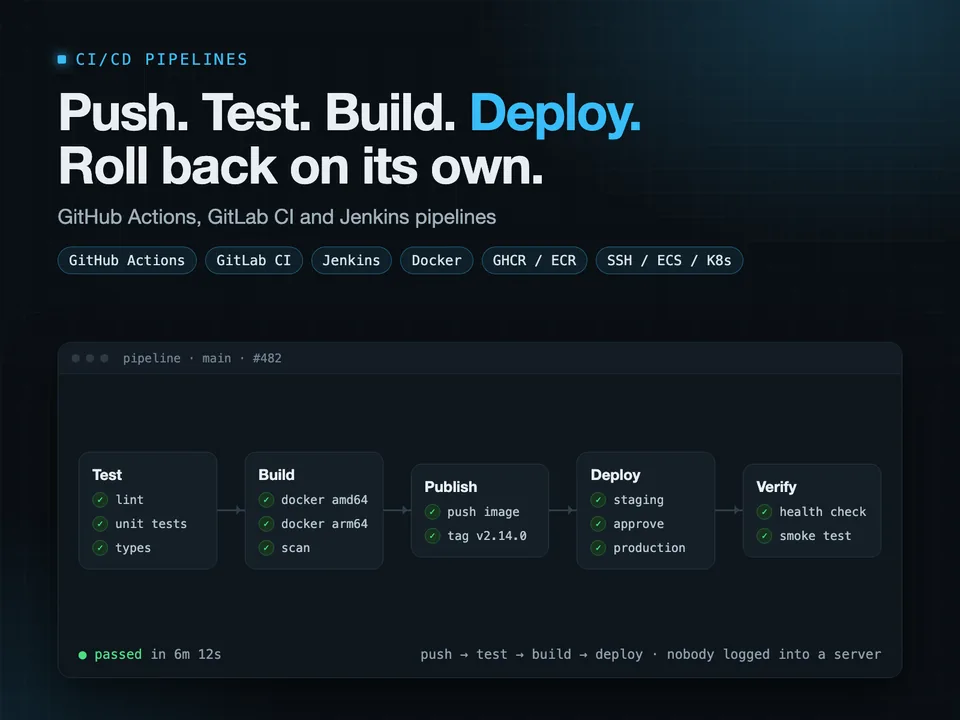The image size is (960, 720).
Task: Click the 'push image' job label
Action: click(x=483, y=512)
